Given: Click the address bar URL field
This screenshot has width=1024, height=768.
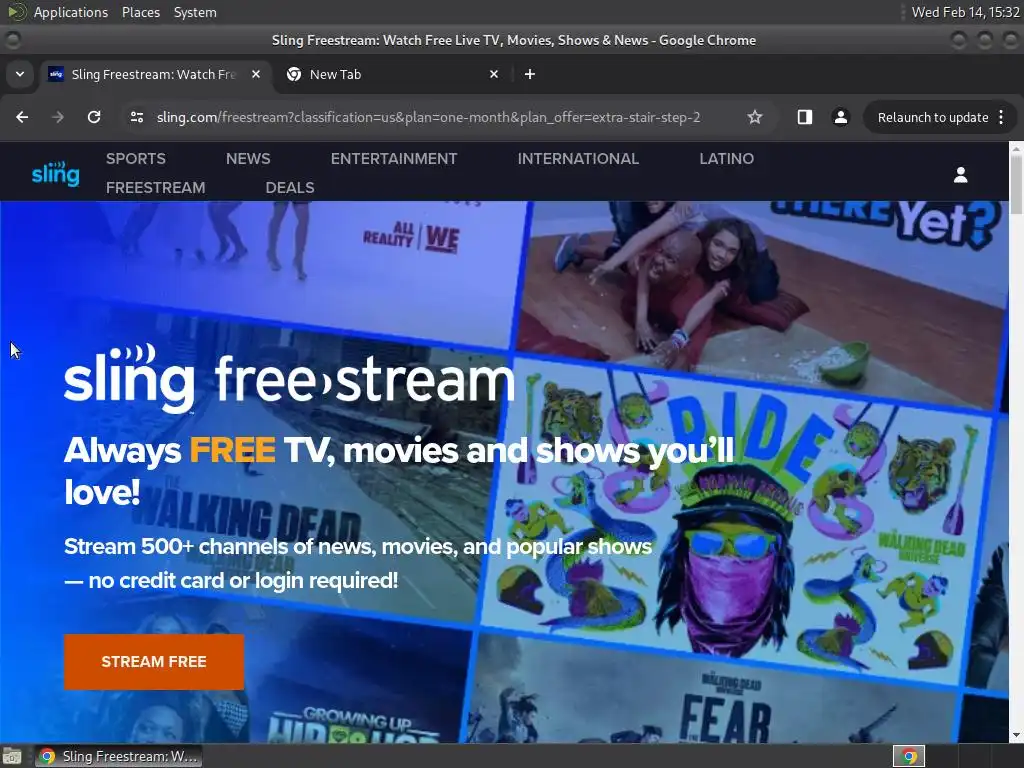Looking at the screenshot, I should (x=428, y=117).
